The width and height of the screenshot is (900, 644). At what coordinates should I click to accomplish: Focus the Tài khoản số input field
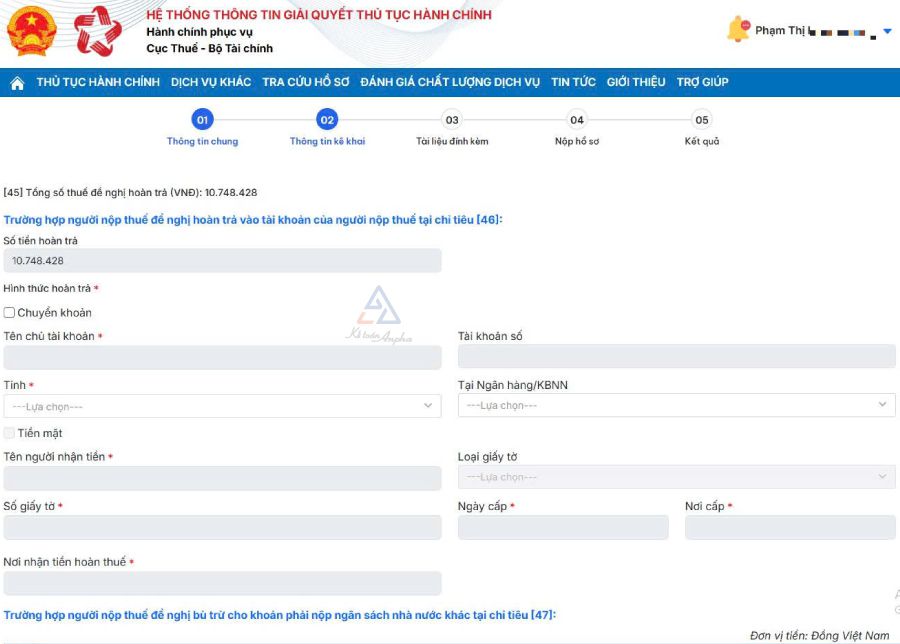click(676, 357)
